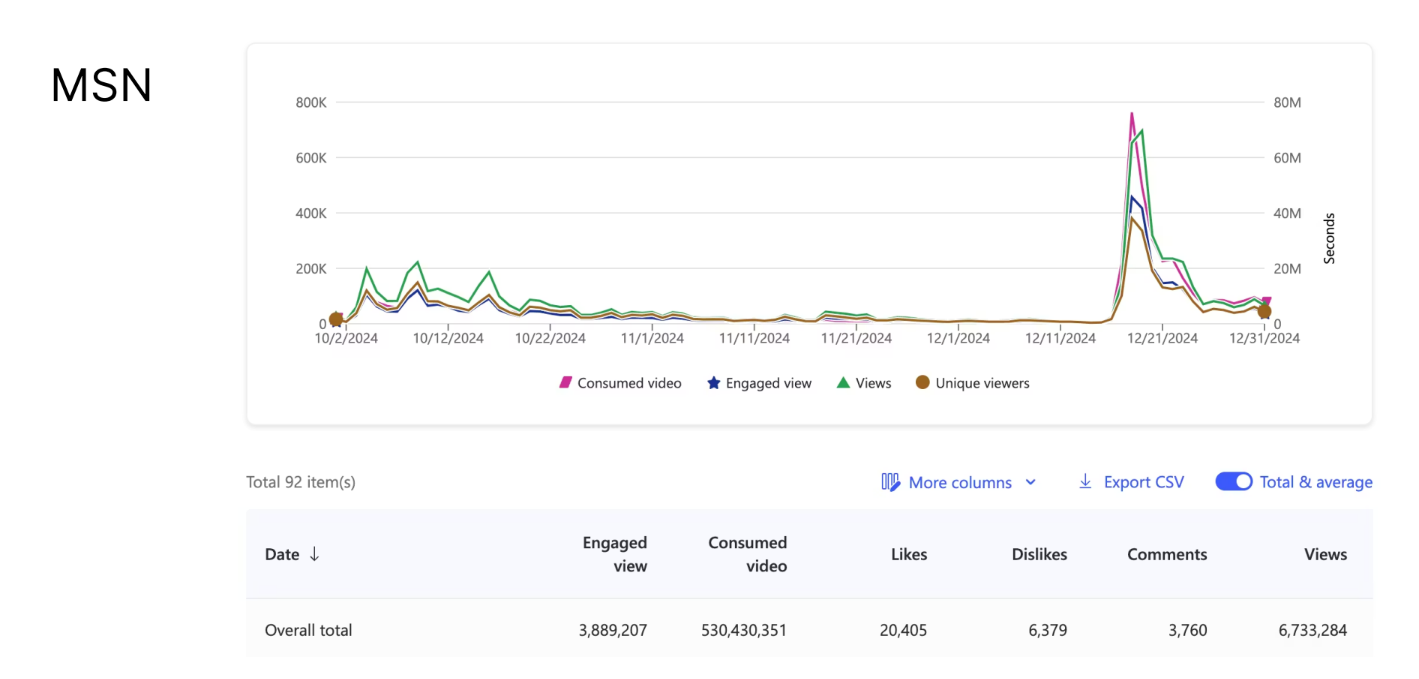Toggle Consumed video series in legend
The height and width of the screenshot is (679, 1419).
point(620,383)
